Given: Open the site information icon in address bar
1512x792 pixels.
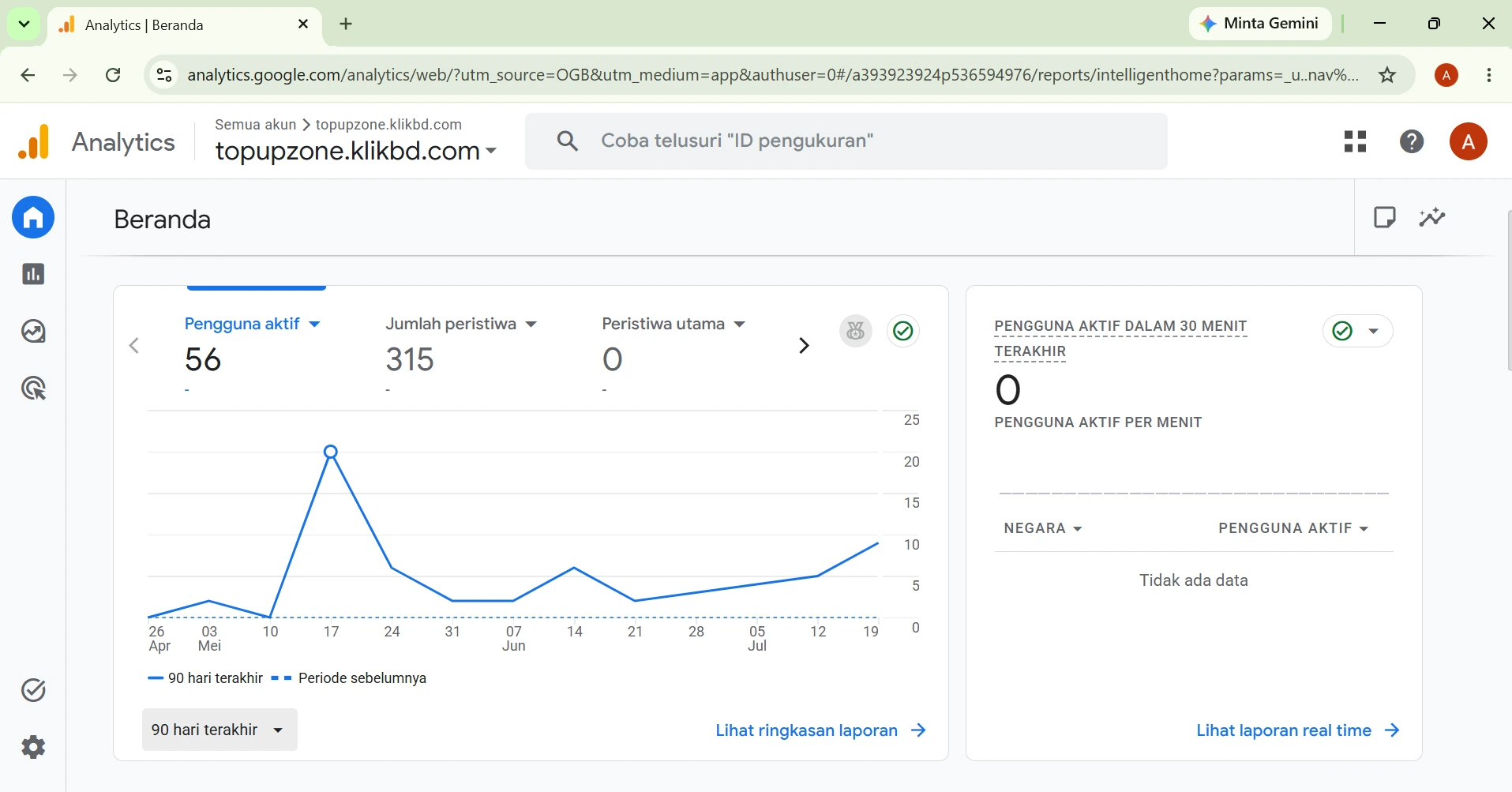Looking at the screenshot, I should [164, 75].
